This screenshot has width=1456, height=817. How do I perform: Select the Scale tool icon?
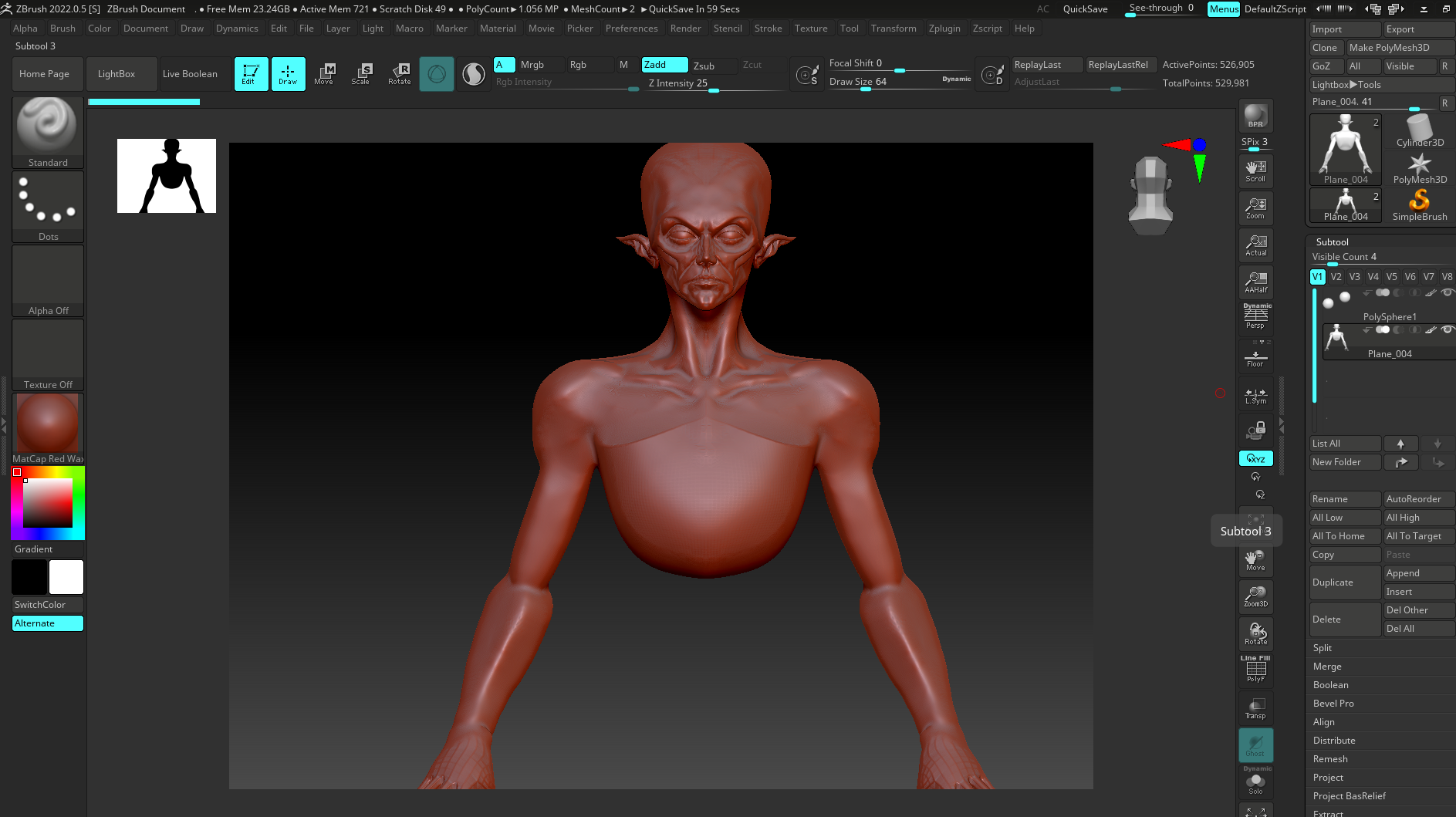(360, 73)
